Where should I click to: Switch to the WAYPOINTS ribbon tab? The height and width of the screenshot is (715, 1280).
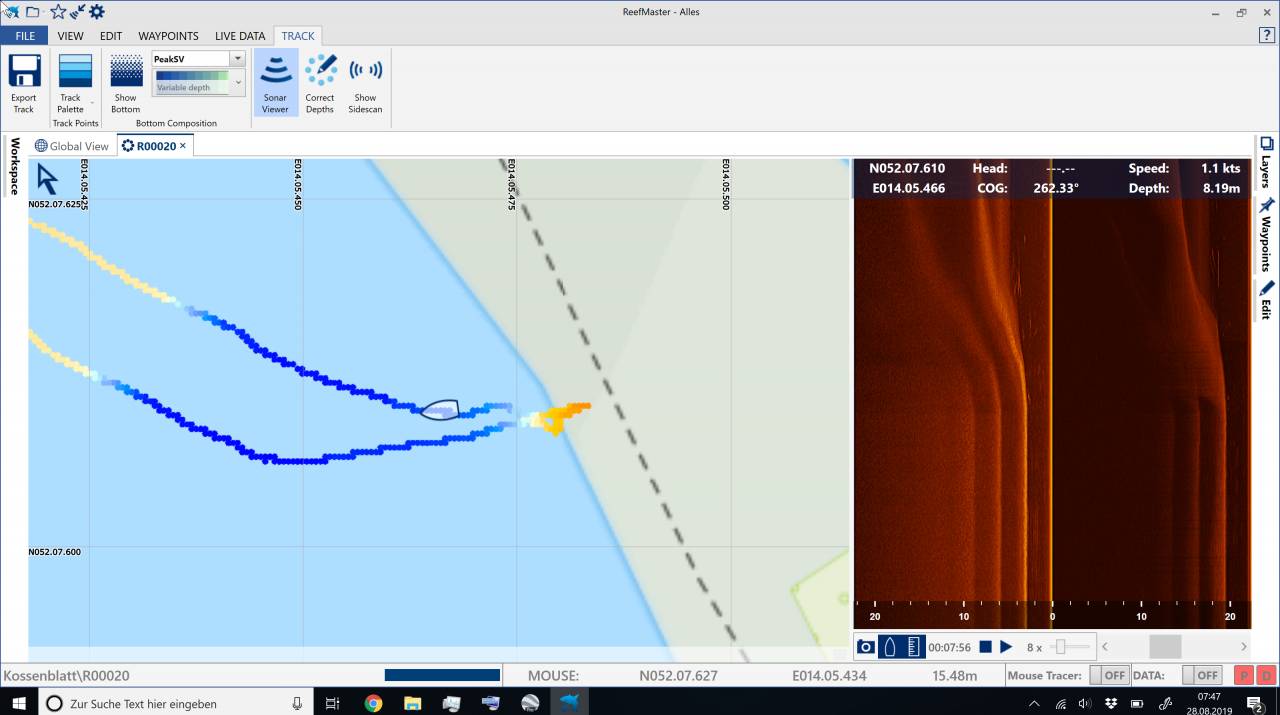click(x=168, y=36)
